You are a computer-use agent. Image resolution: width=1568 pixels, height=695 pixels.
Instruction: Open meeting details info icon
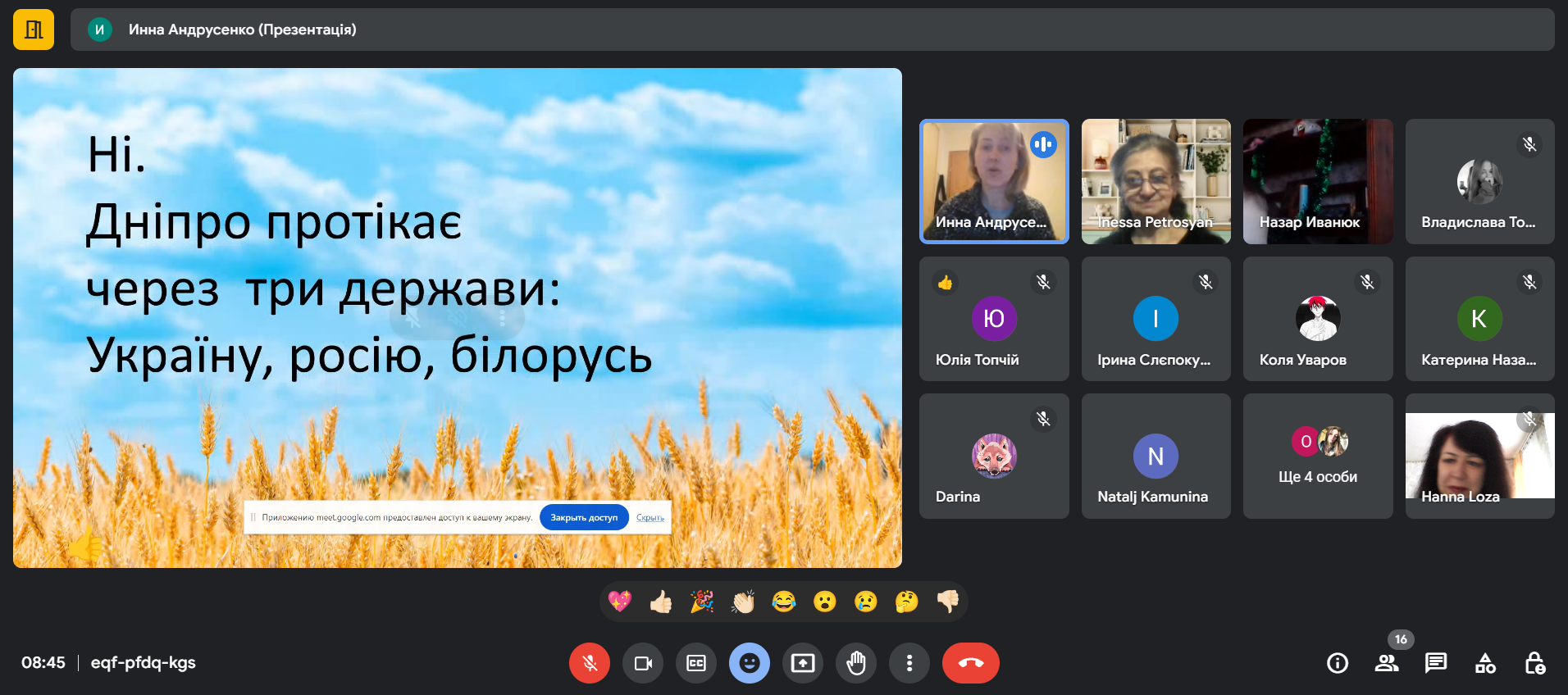[x=1338, y=663]
